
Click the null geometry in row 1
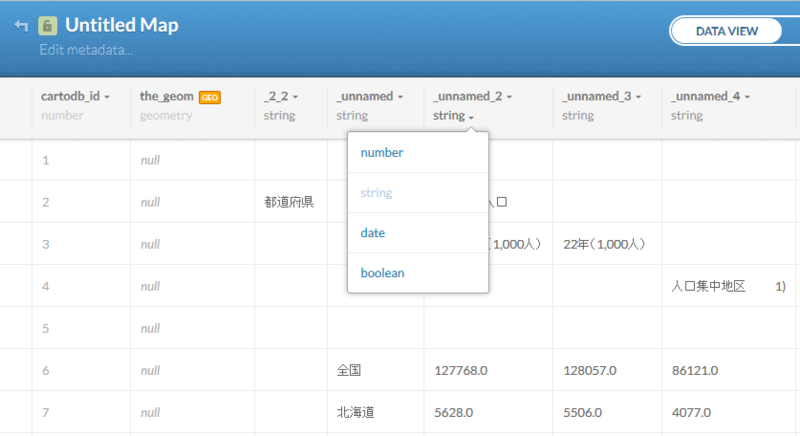coord(150,161)
